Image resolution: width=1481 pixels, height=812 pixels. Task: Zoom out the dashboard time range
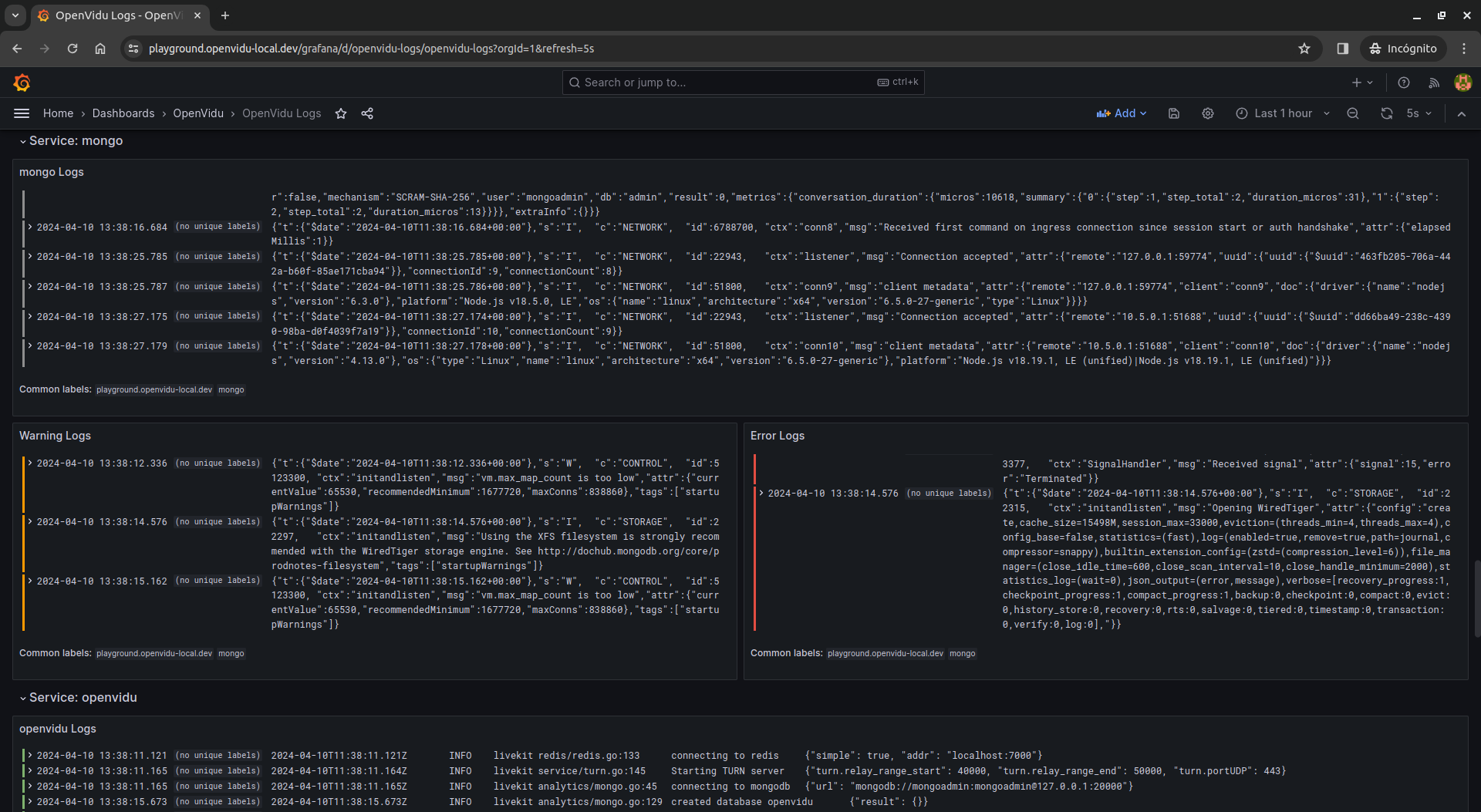point(1353,113)
